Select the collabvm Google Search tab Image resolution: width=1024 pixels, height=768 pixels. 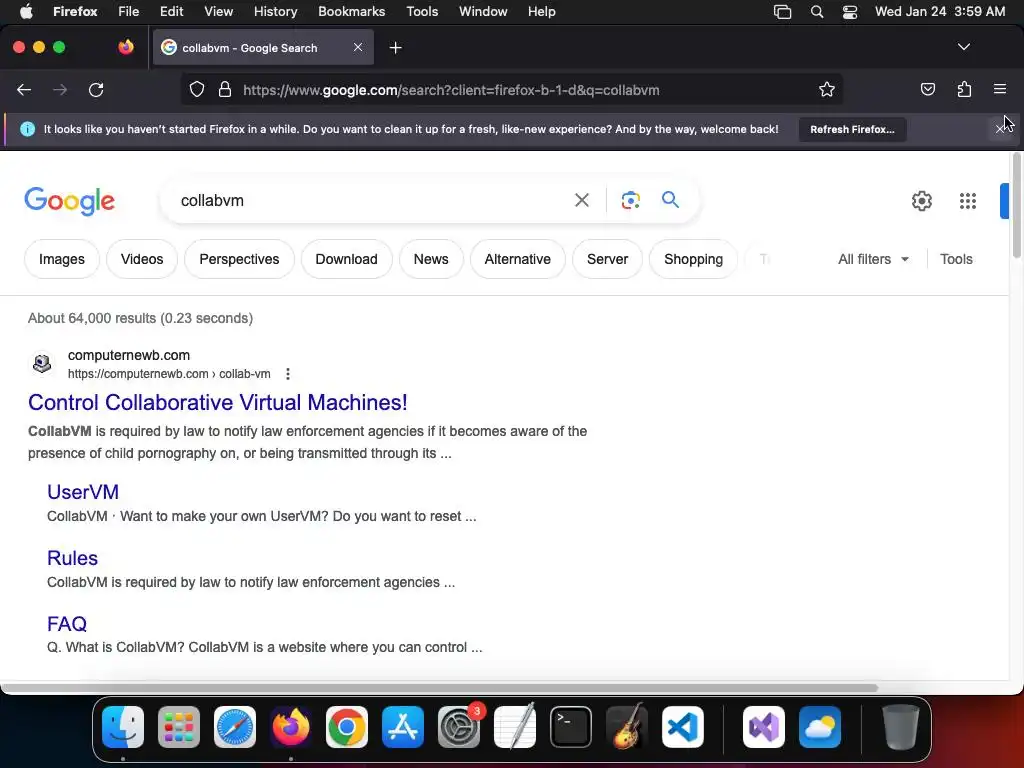263,48
